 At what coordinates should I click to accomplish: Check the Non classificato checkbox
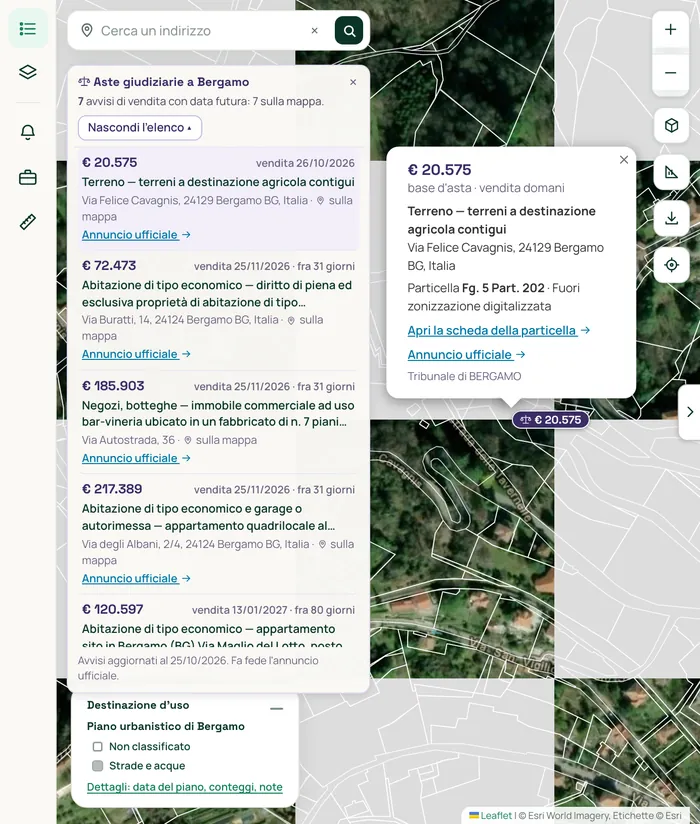pyautogui.click(x=98, y=747)
